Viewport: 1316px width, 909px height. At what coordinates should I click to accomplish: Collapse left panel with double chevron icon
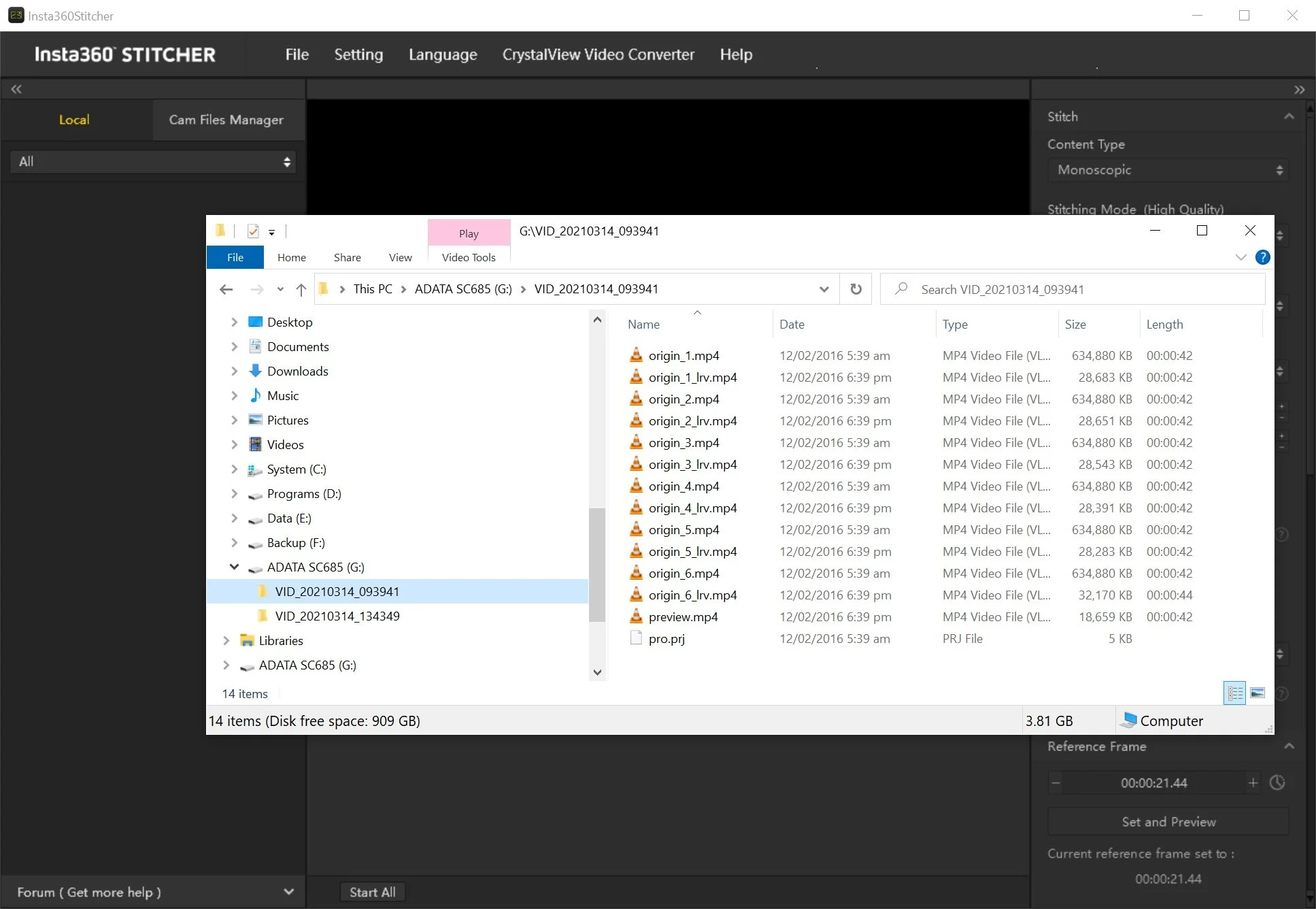click(x=16, y=89)
